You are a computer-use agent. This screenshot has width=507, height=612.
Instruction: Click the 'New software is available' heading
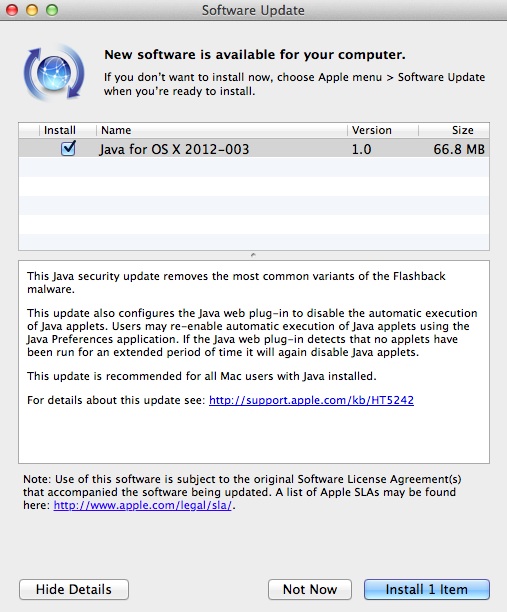click(x=255, y=55)
